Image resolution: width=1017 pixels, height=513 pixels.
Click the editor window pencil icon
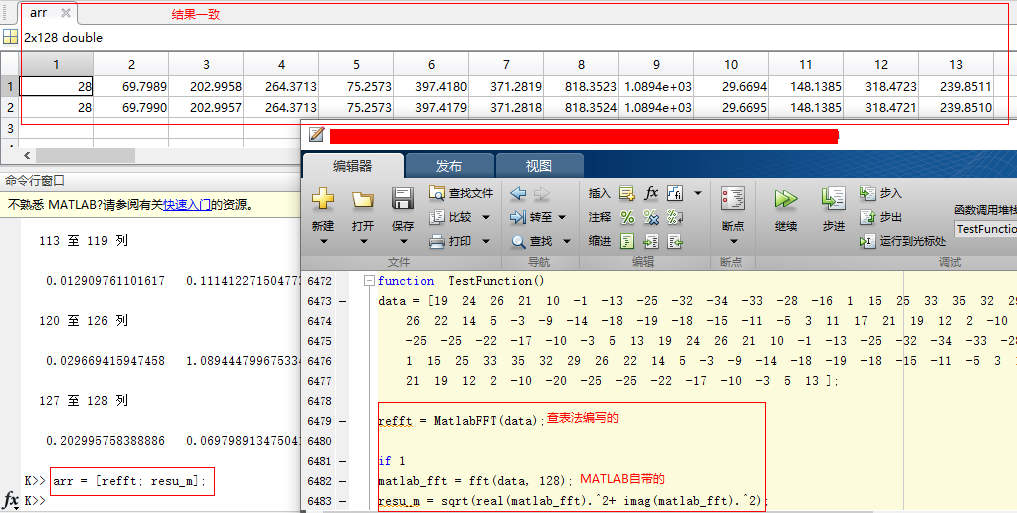click(x=317, y=134)
